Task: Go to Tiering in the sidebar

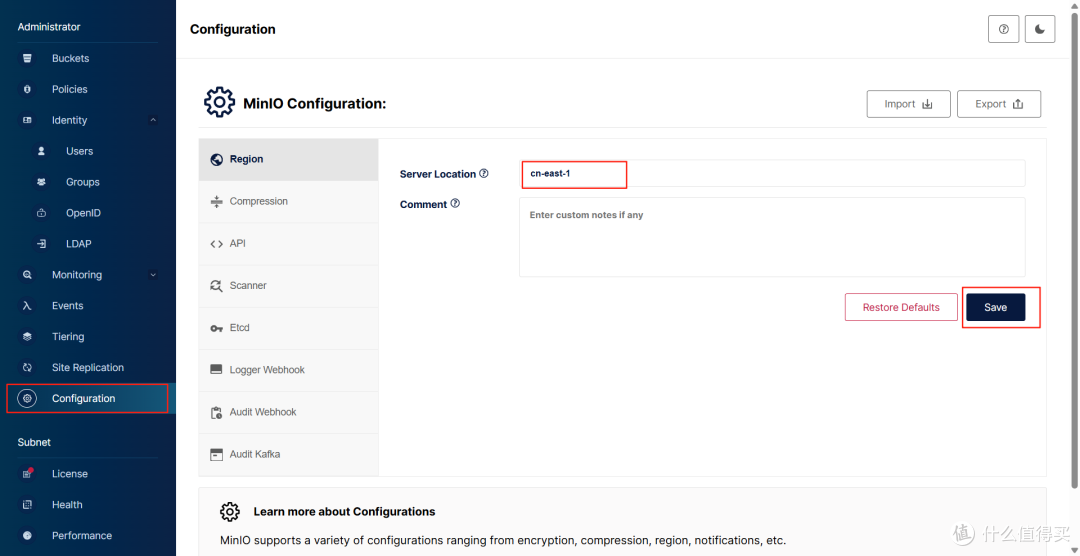Action: [68, 337]
